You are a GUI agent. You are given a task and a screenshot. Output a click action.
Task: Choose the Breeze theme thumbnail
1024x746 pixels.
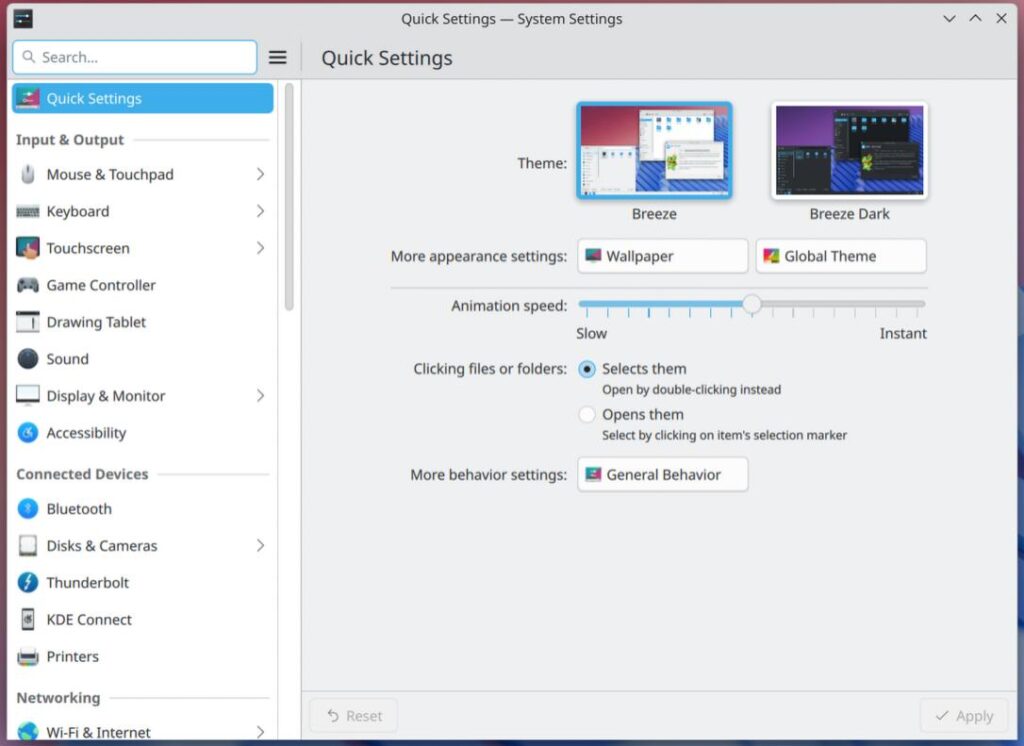coord(654,150)
